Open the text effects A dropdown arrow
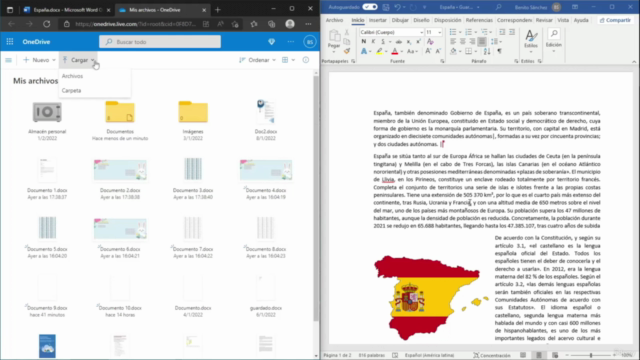The height and width of the screenshot is (360, 640). [370, 51]
